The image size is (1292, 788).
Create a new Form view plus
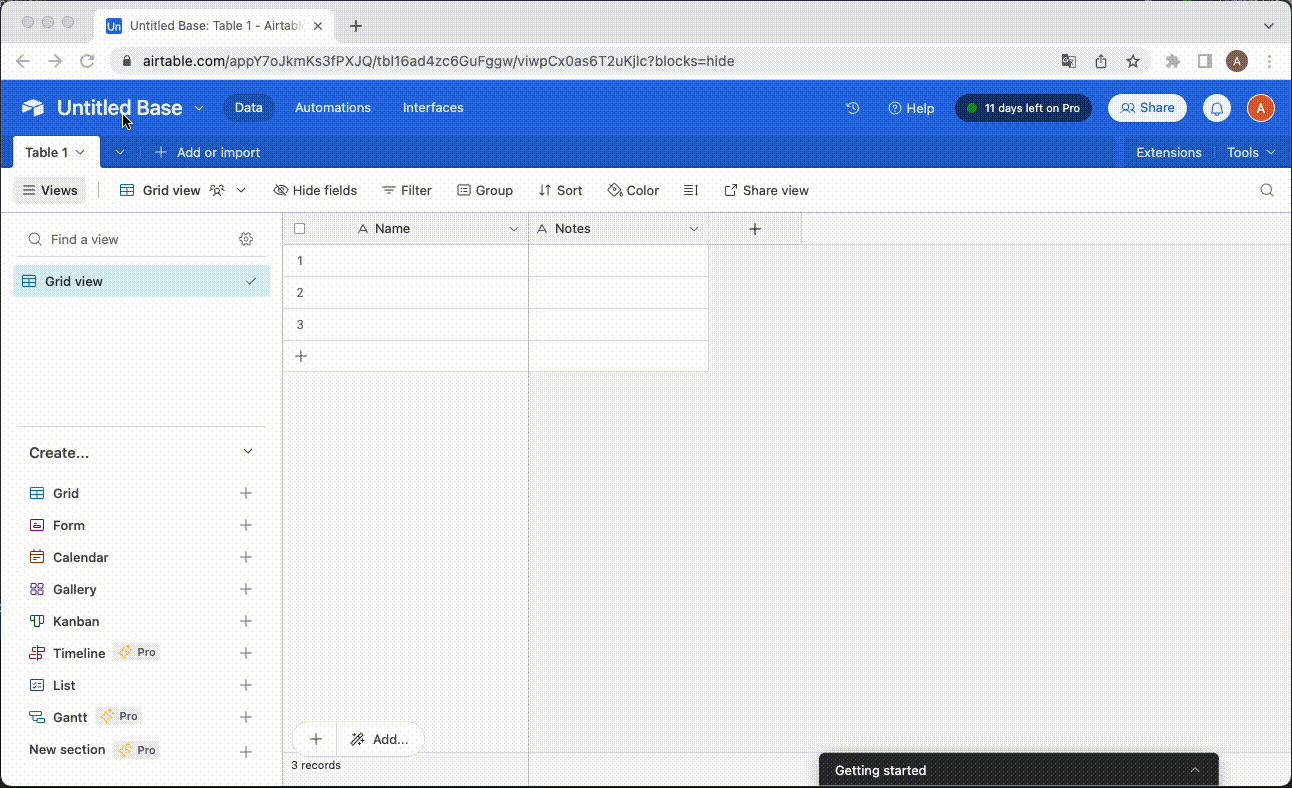coord(246,525)
